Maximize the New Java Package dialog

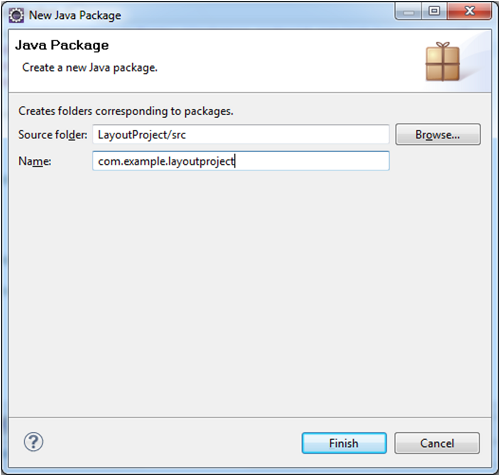click(434, 12)
